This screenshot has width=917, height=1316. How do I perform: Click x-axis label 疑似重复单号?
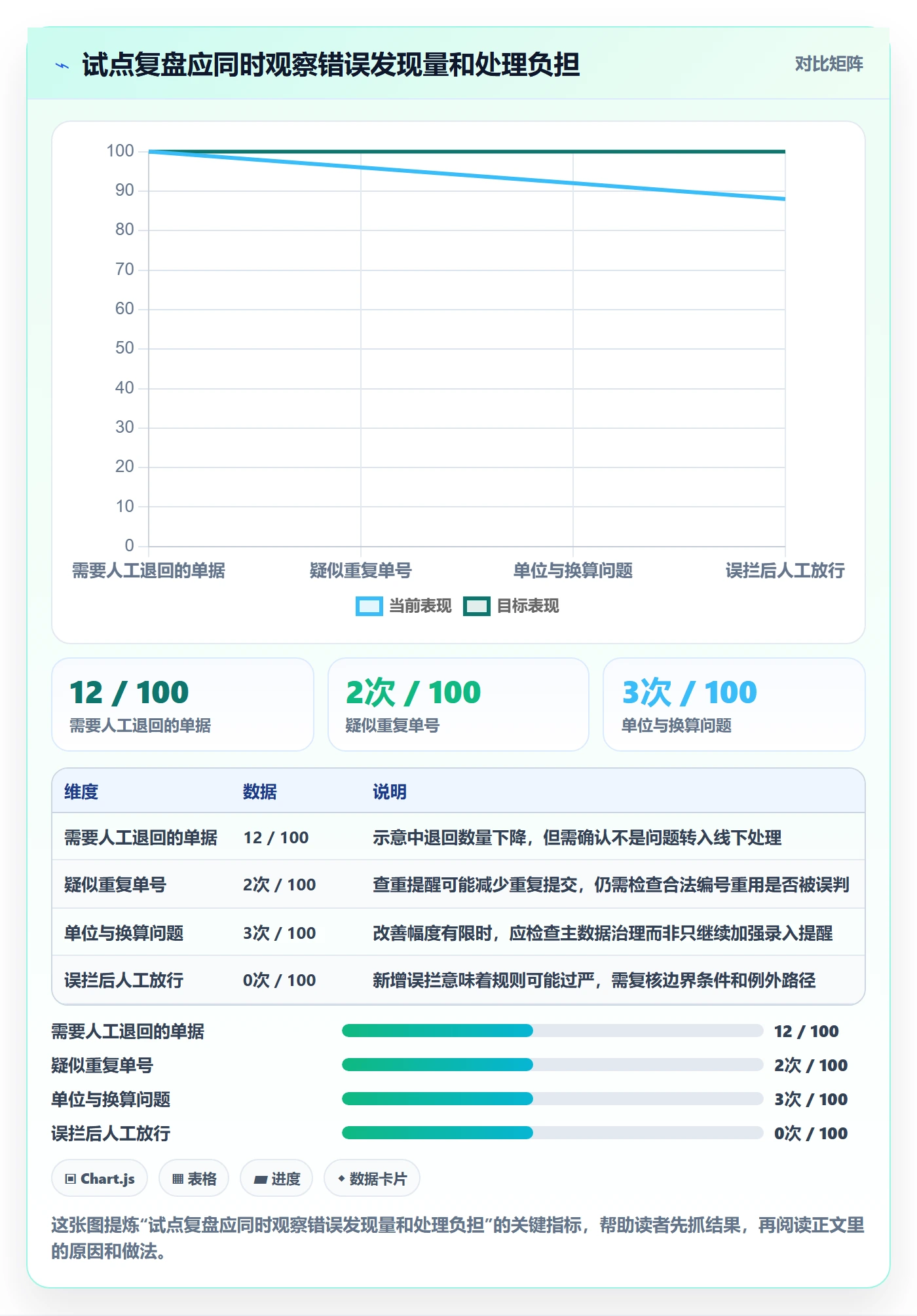(x=361, y=570)
